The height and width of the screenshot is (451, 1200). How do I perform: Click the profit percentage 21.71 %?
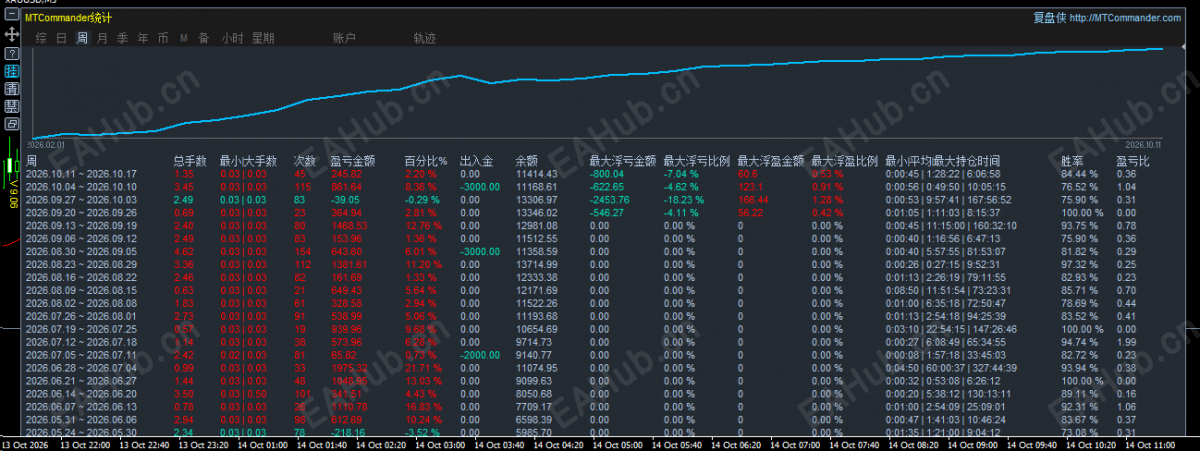point(425,367)
